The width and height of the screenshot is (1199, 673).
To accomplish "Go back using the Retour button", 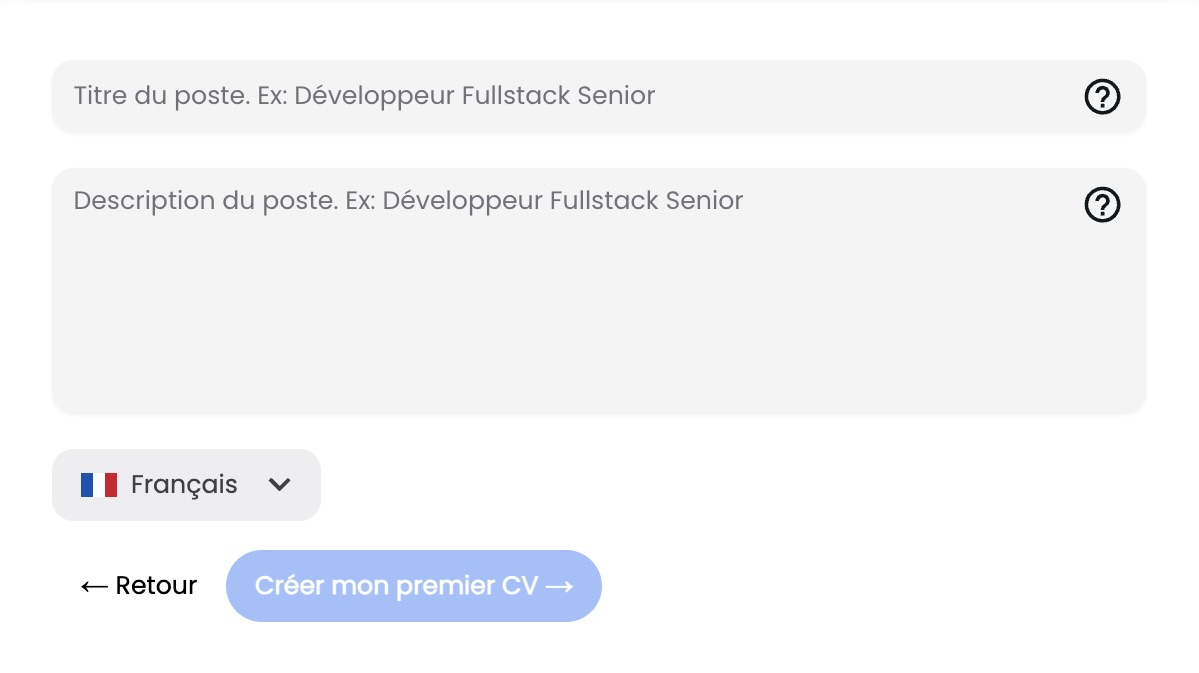I will click(x=139, y=586).
